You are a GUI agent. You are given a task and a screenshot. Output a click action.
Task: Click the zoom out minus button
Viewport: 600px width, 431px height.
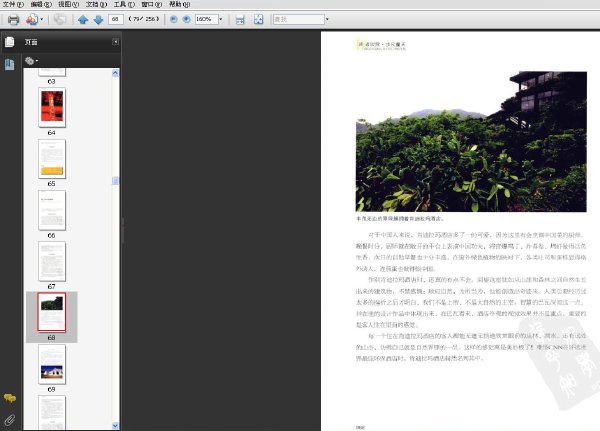[173, 19]
